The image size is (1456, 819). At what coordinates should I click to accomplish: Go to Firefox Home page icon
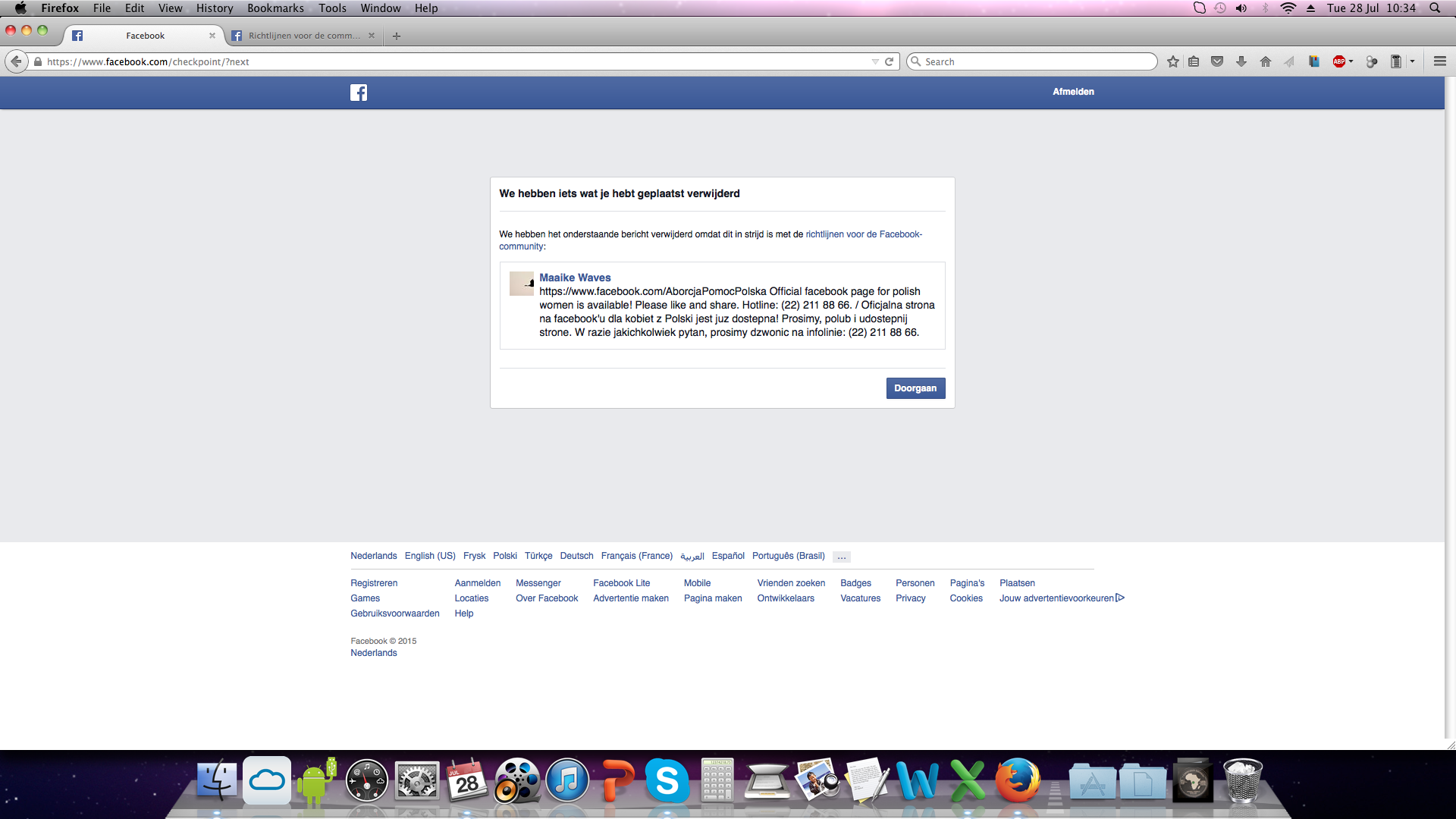click(1266, 61)
